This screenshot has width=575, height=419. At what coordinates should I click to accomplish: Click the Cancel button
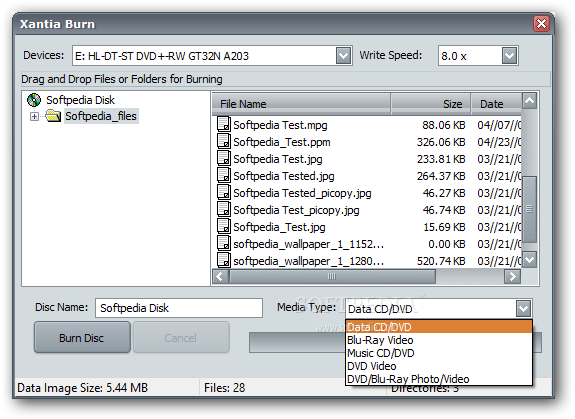pos(181,337)
